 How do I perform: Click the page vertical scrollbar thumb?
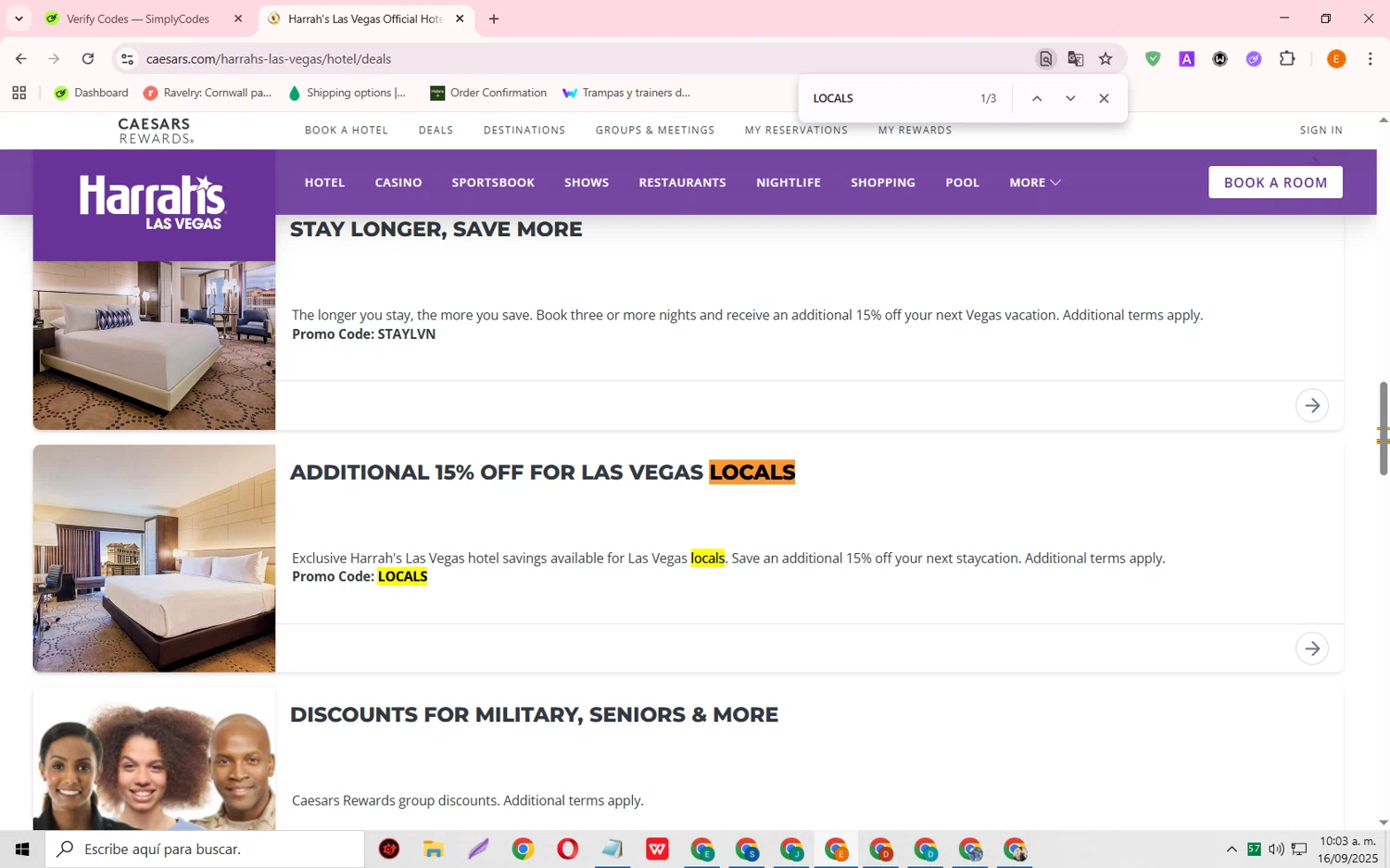(x=1384, y=428)
